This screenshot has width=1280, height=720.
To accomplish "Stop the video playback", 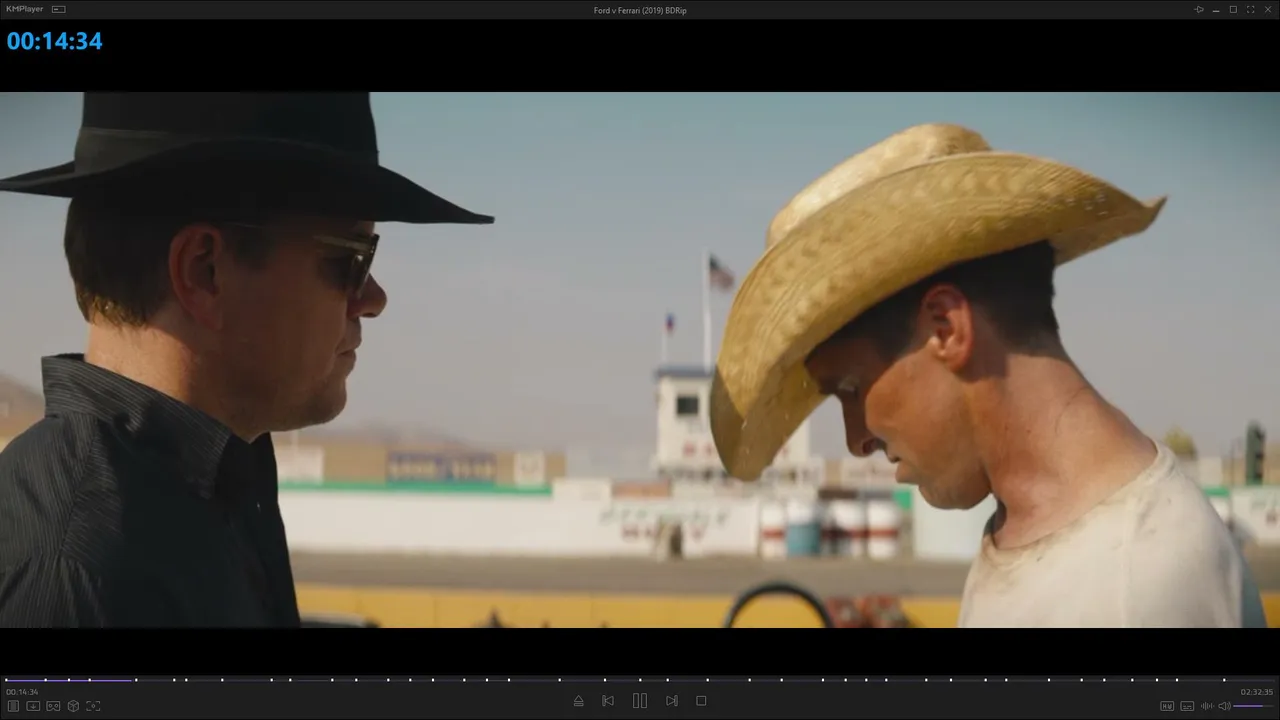I will 701,701.
